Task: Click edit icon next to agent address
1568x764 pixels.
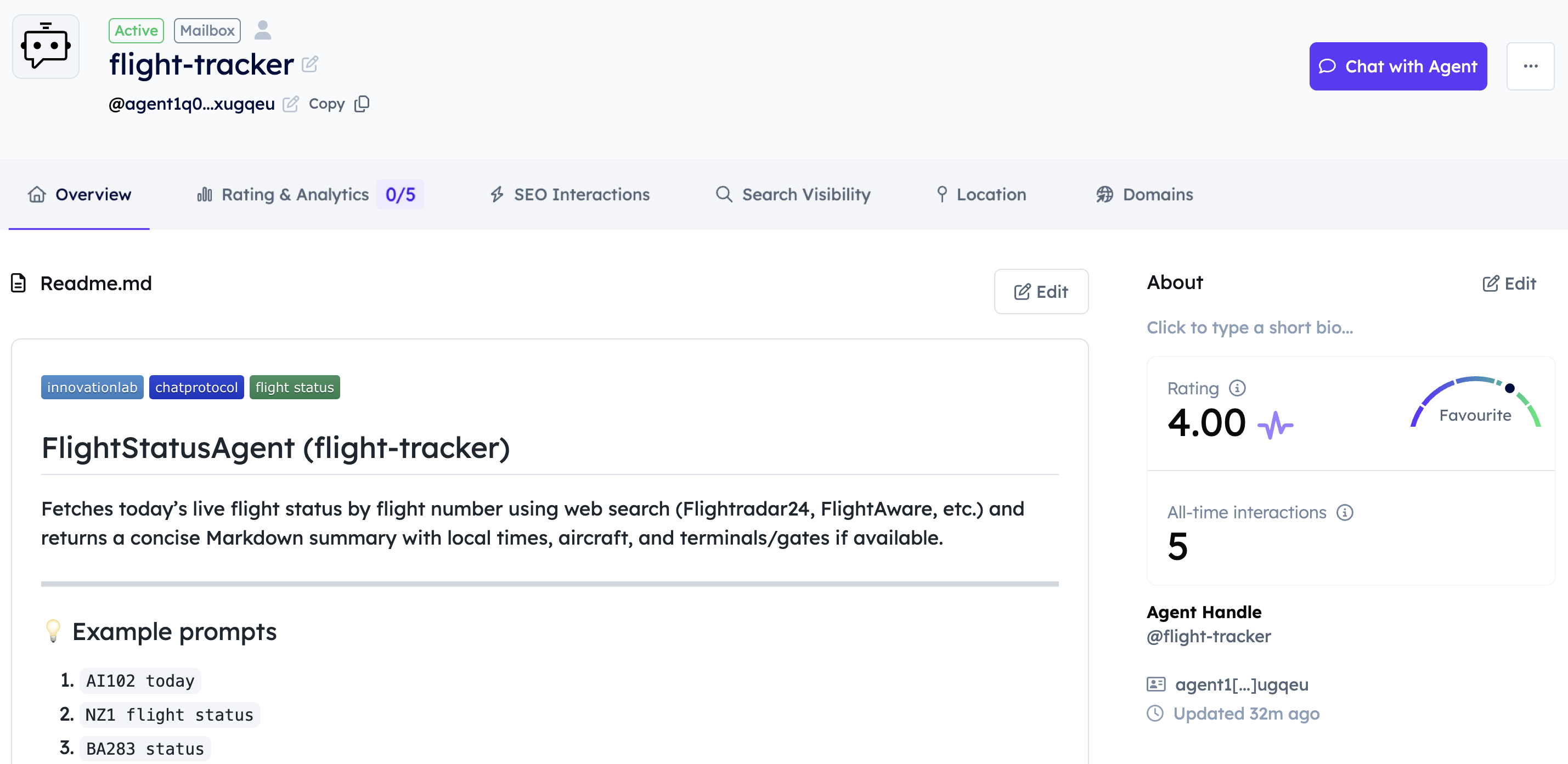Action: click(290, 104)
